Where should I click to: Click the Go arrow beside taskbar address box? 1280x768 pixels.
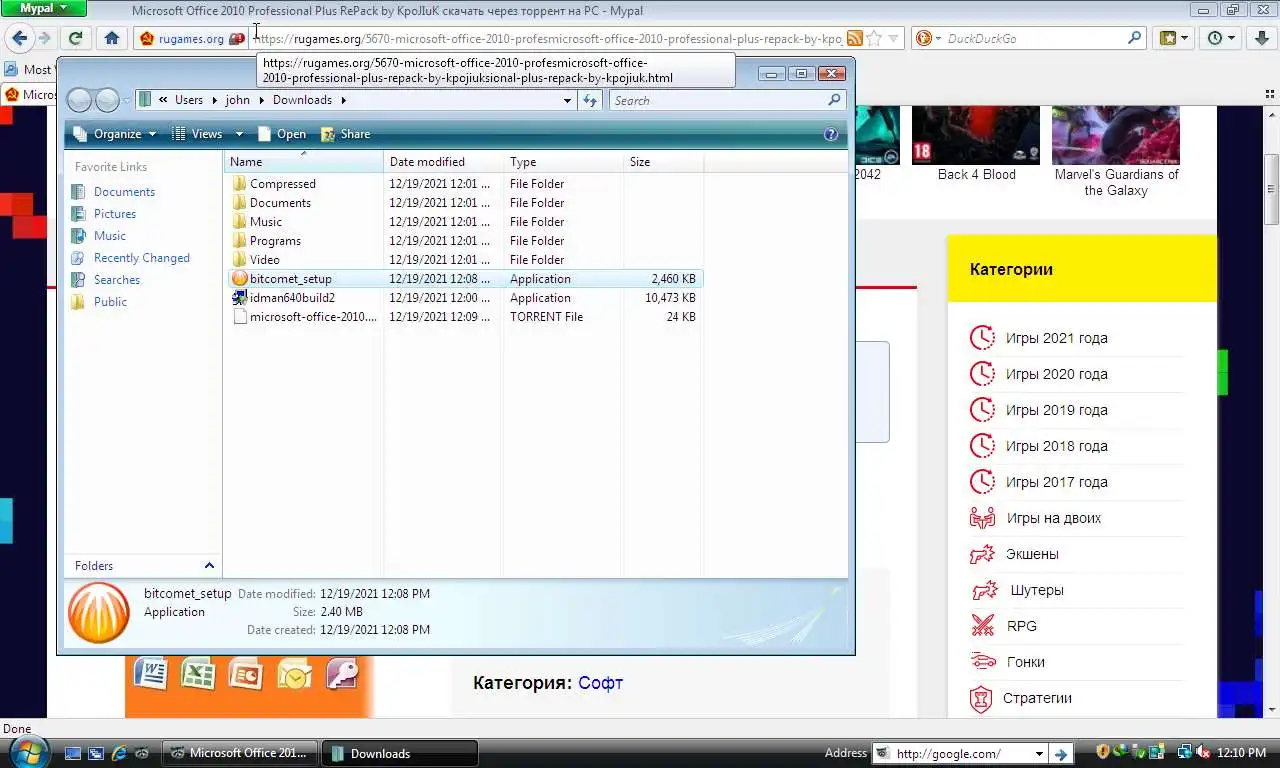pyautogui.click(x=1062, y=753)
